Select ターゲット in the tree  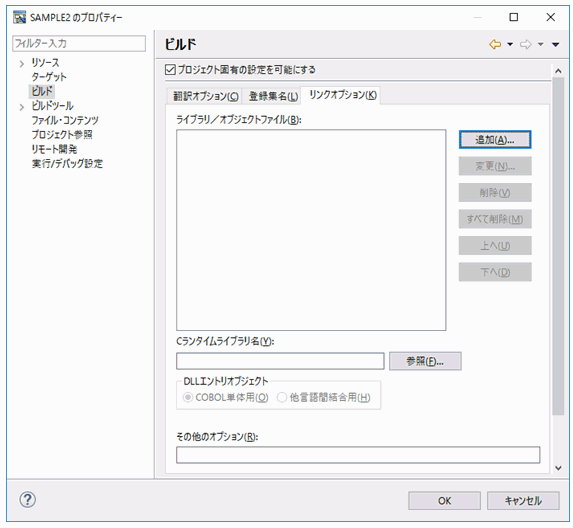pos(49,77)
